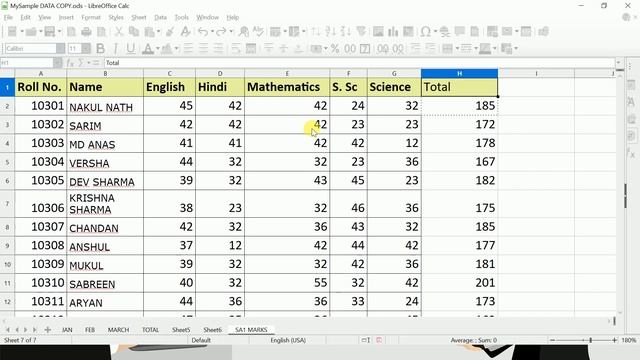
Task: Click the Redo arrow icon
Action: pyautogui.click(x=221, y=31)
